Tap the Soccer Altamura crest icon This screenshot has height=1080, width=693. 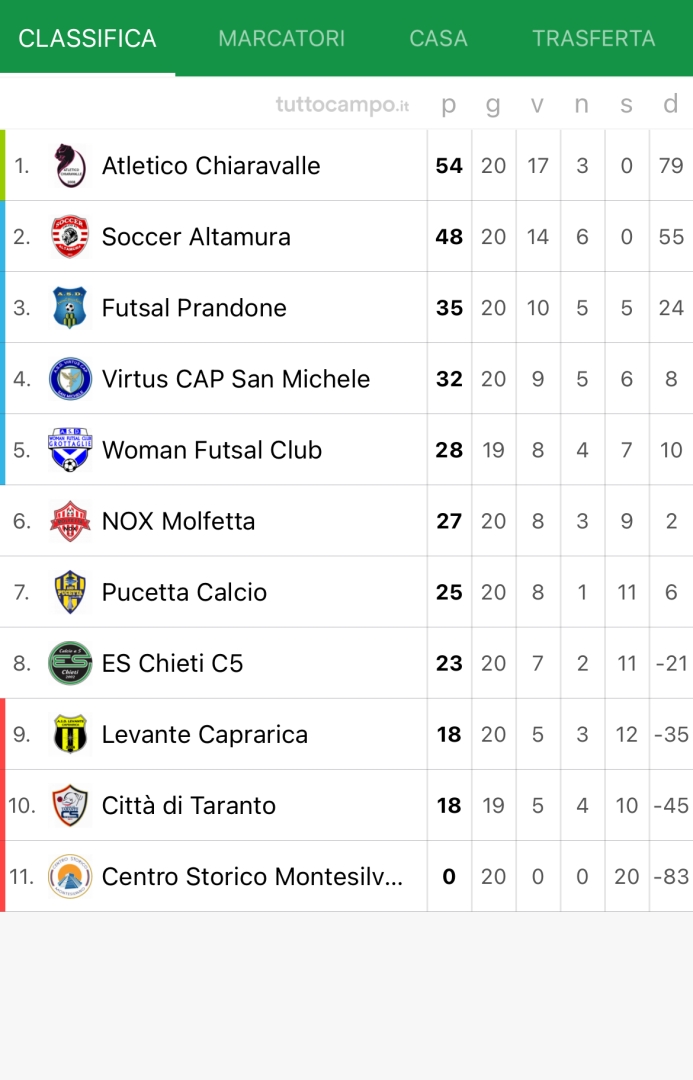70,237
